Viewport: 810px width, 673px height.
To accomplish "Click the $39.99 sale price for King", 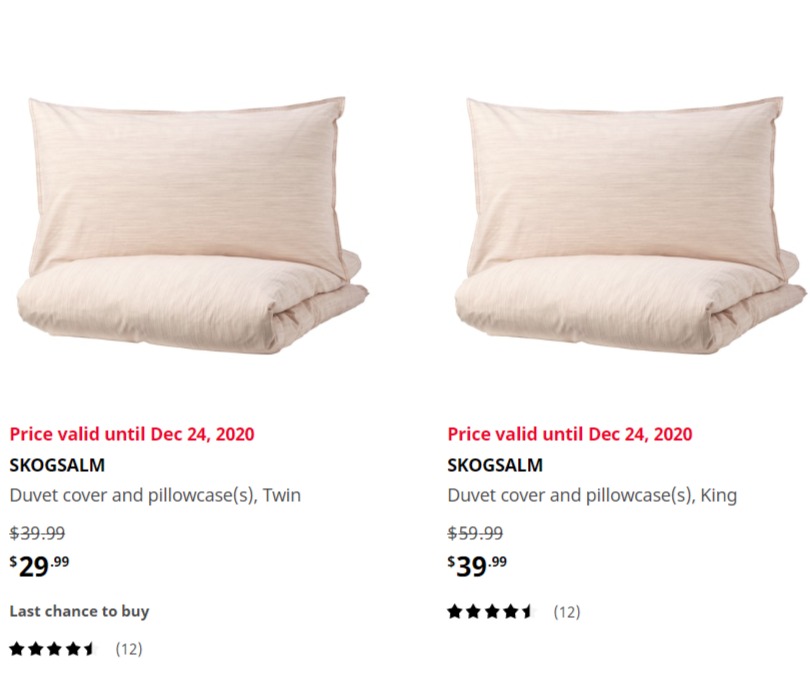I will pyautogui.click(x=477, y=566).
